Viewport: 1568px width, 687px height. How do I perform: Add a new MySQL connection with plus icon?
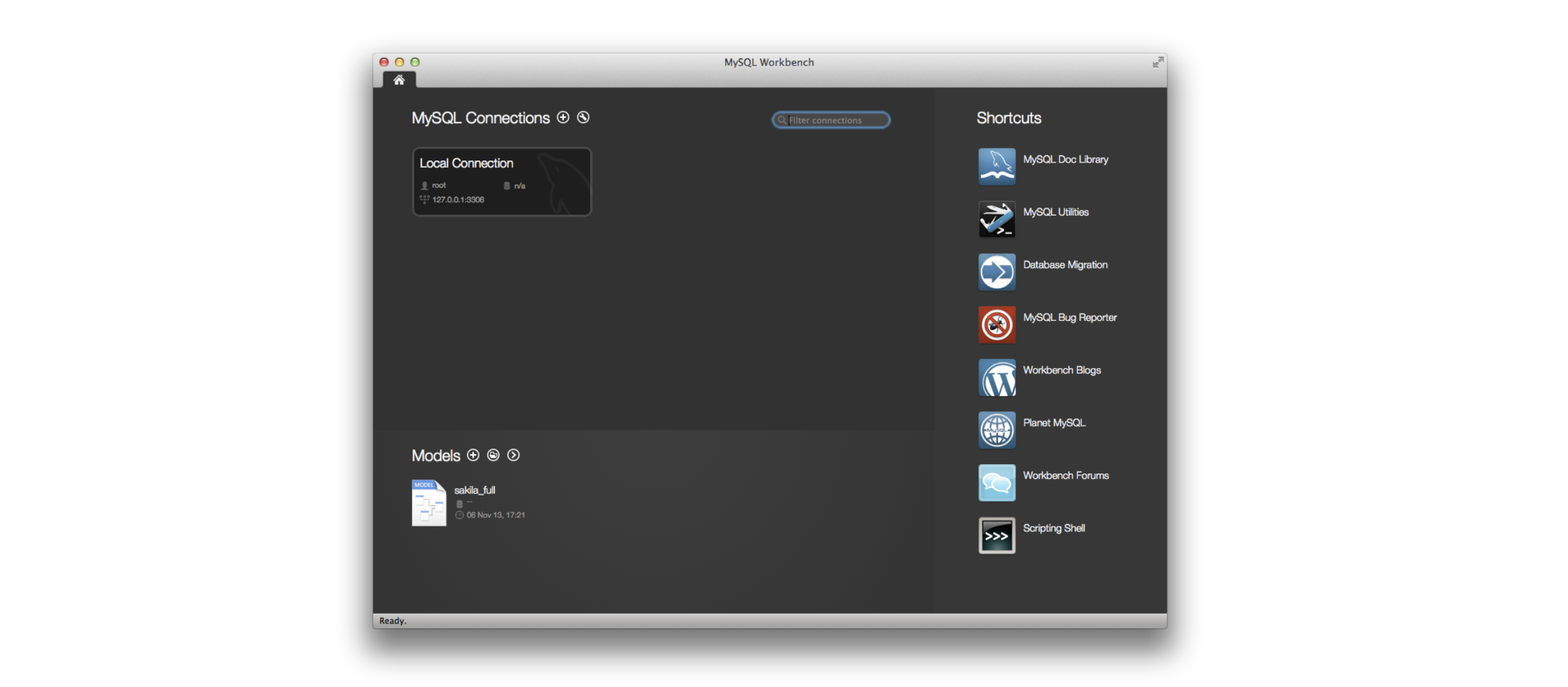click(x=563, y=117)
